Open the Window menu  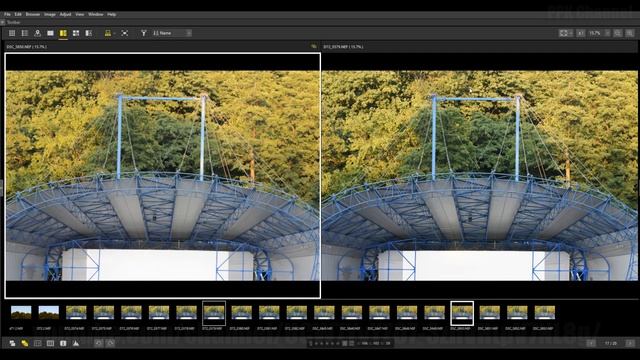coord(96,14)
